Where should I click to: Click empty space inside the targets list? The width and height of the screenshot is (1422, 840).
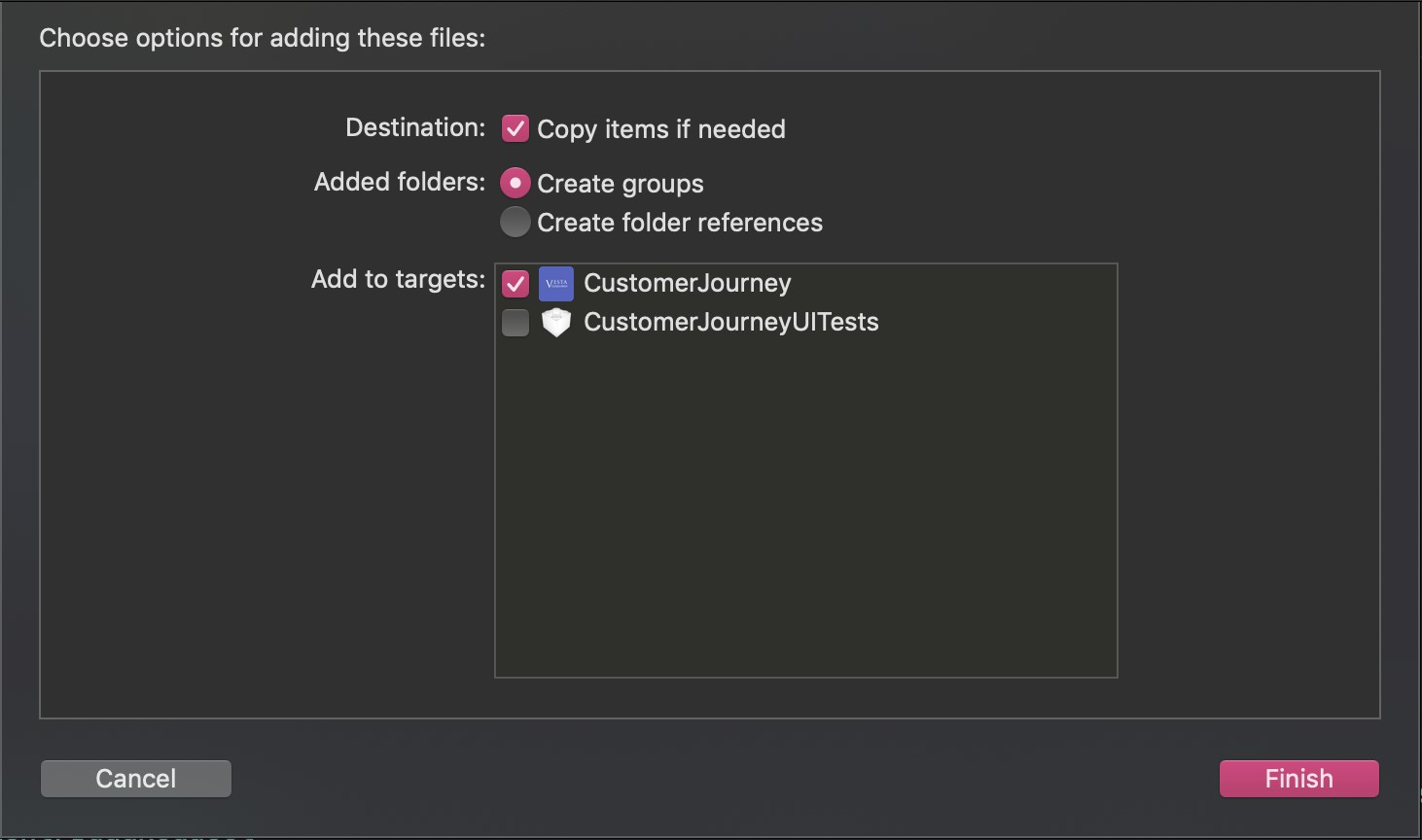click(x=805, y=506)
